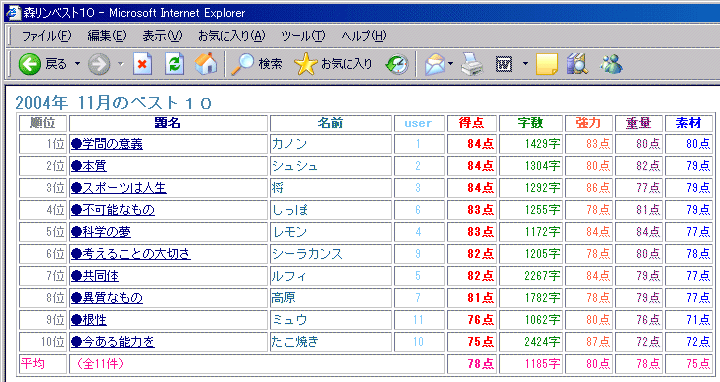Launch the Messenger people icon
The height and width of the screenshot is (382, 720).
[611, 64]
